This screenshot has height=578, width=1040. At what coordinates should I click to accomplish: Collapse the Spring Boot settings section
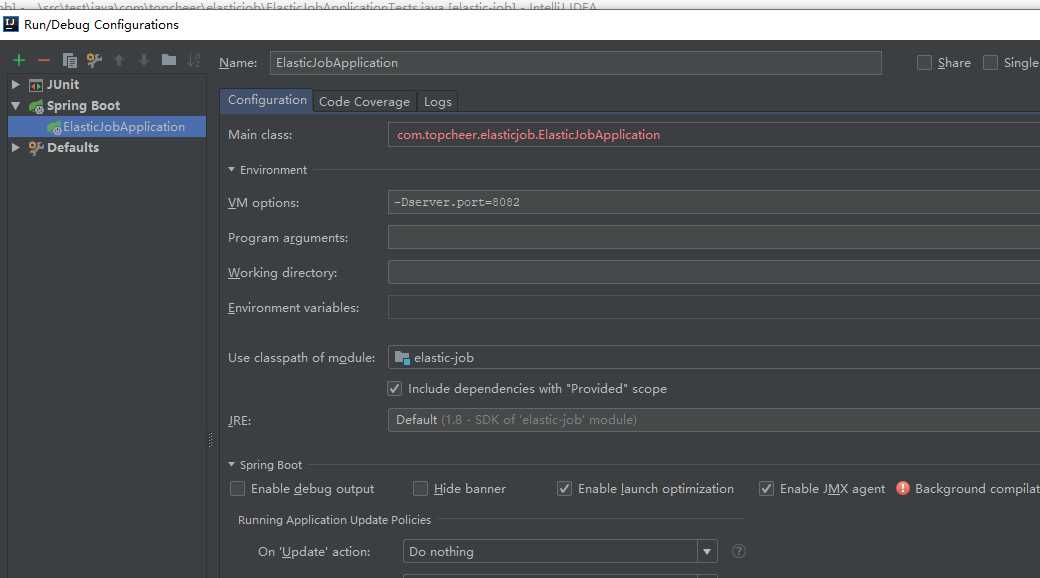[231, 465]
